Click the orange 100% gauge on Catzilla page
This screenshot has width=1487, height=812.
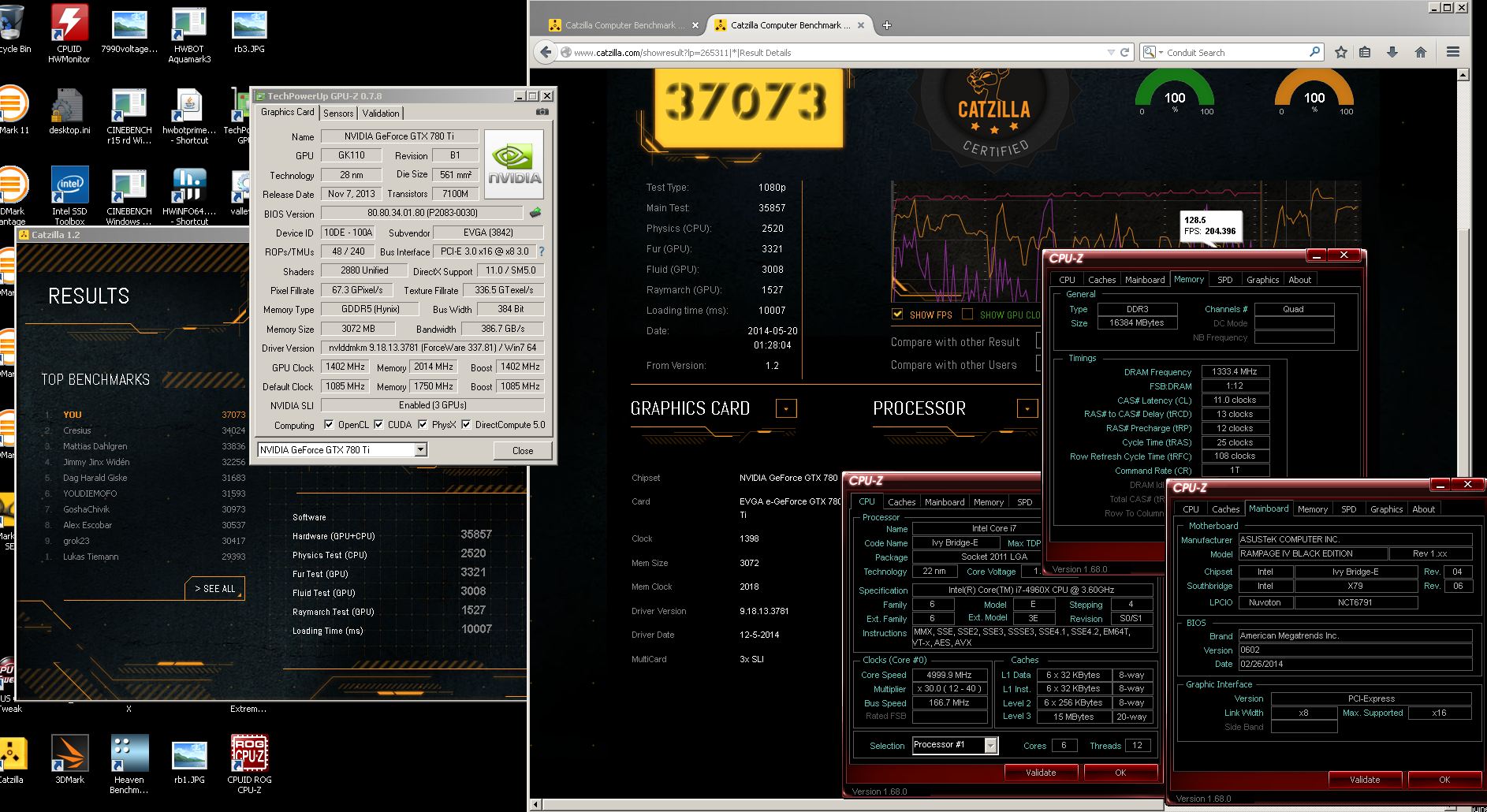(x=1314, y=93)
